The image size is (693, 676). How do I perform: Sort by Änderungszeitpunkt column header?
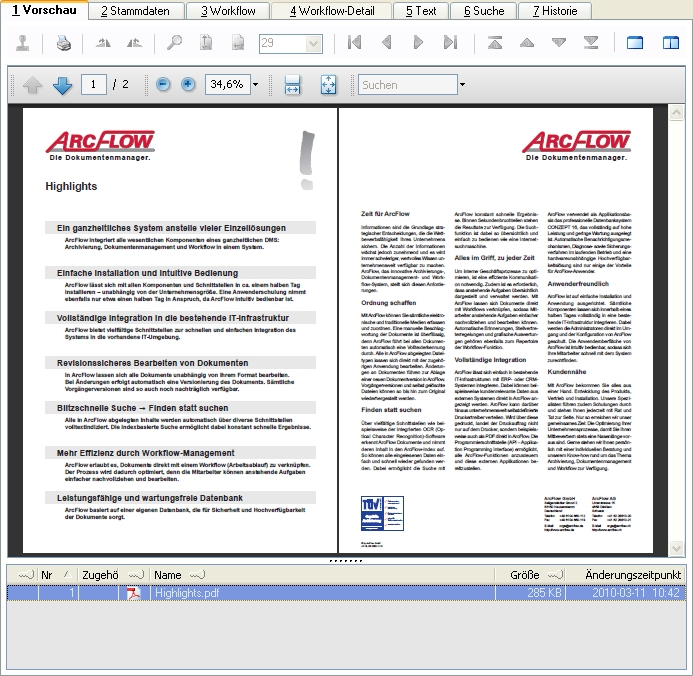click(x=626, y=575)
